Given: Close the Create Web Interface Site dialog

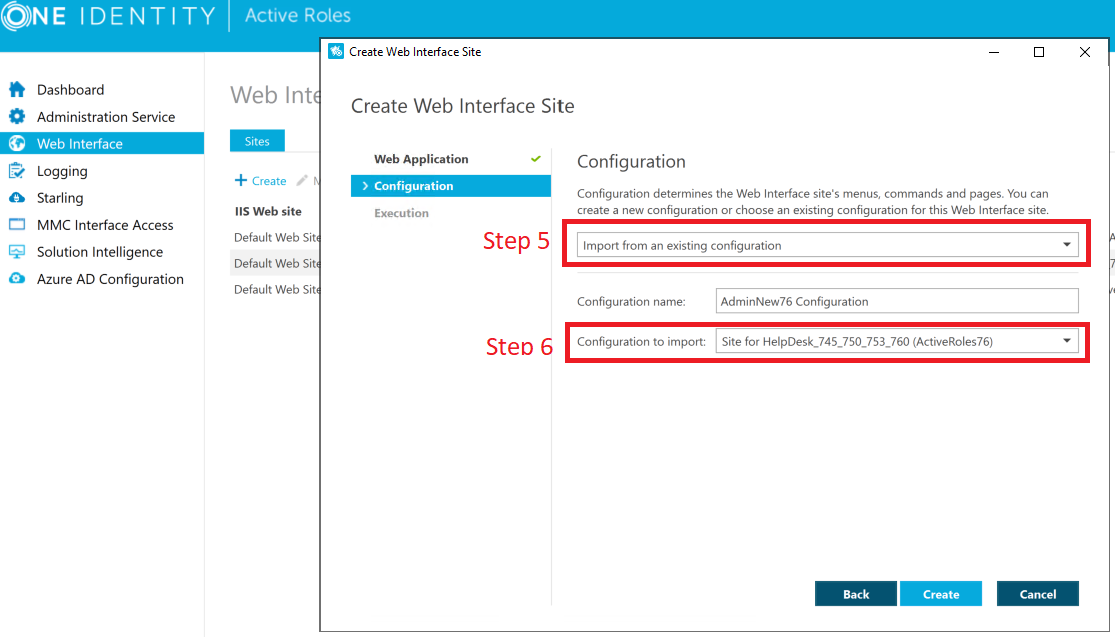Looking at the screenshot, I should [1084, 52].
